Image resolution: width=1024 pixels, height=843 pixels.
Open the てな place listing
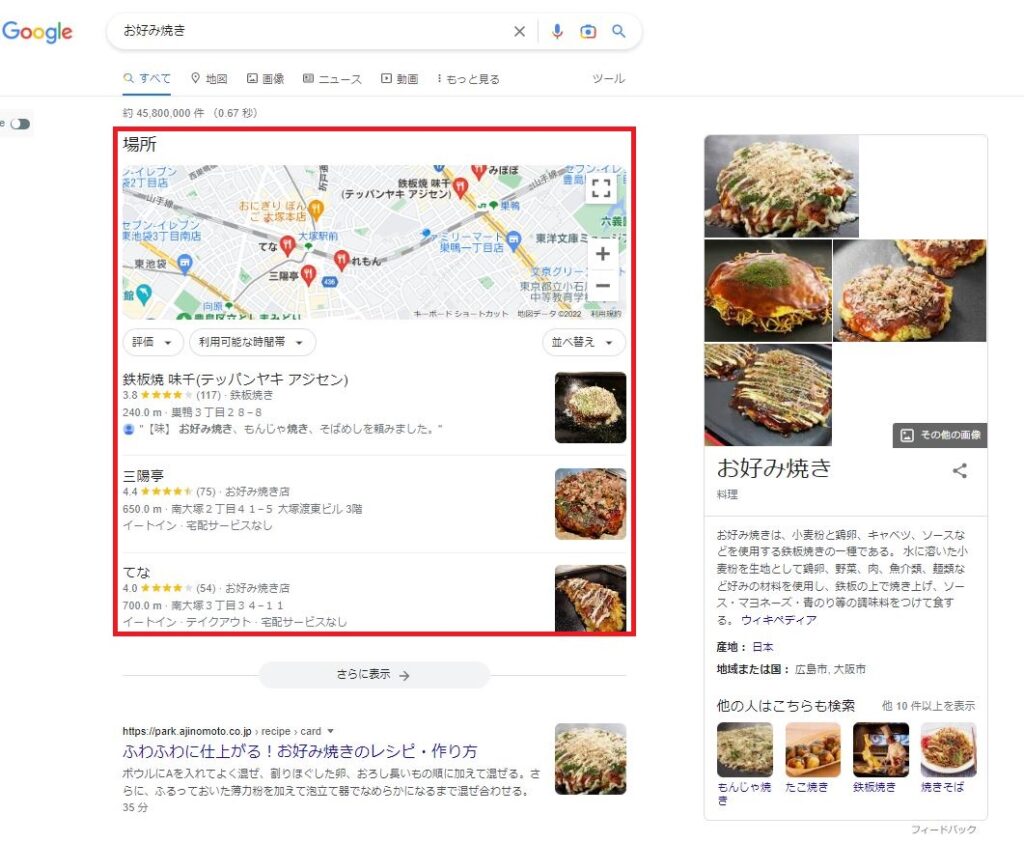pos(136,572)
